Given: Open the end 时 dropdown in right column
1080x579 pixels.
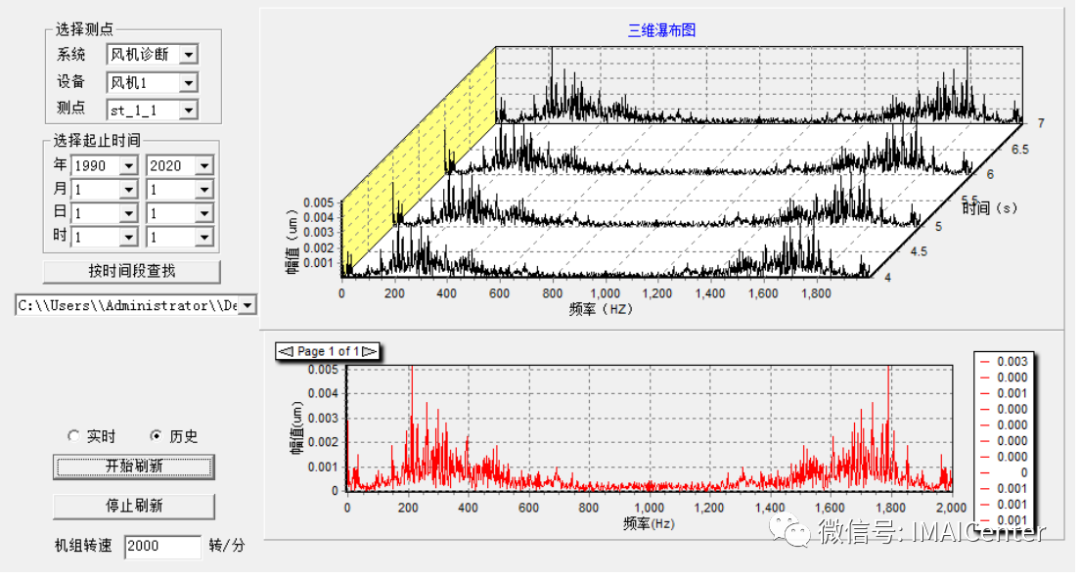Looking at the screenshot, I should click(x=204, y=237).
